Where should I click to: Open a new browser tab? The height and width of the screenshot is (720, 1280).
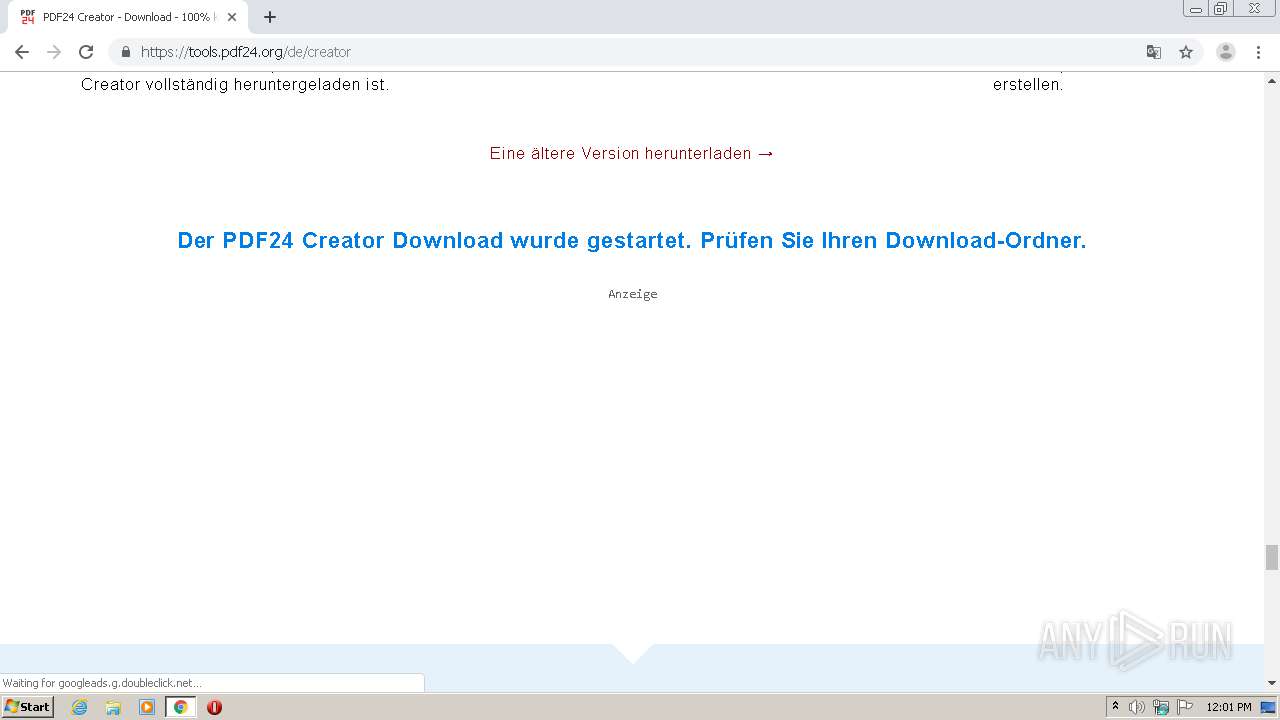point(269,17)
